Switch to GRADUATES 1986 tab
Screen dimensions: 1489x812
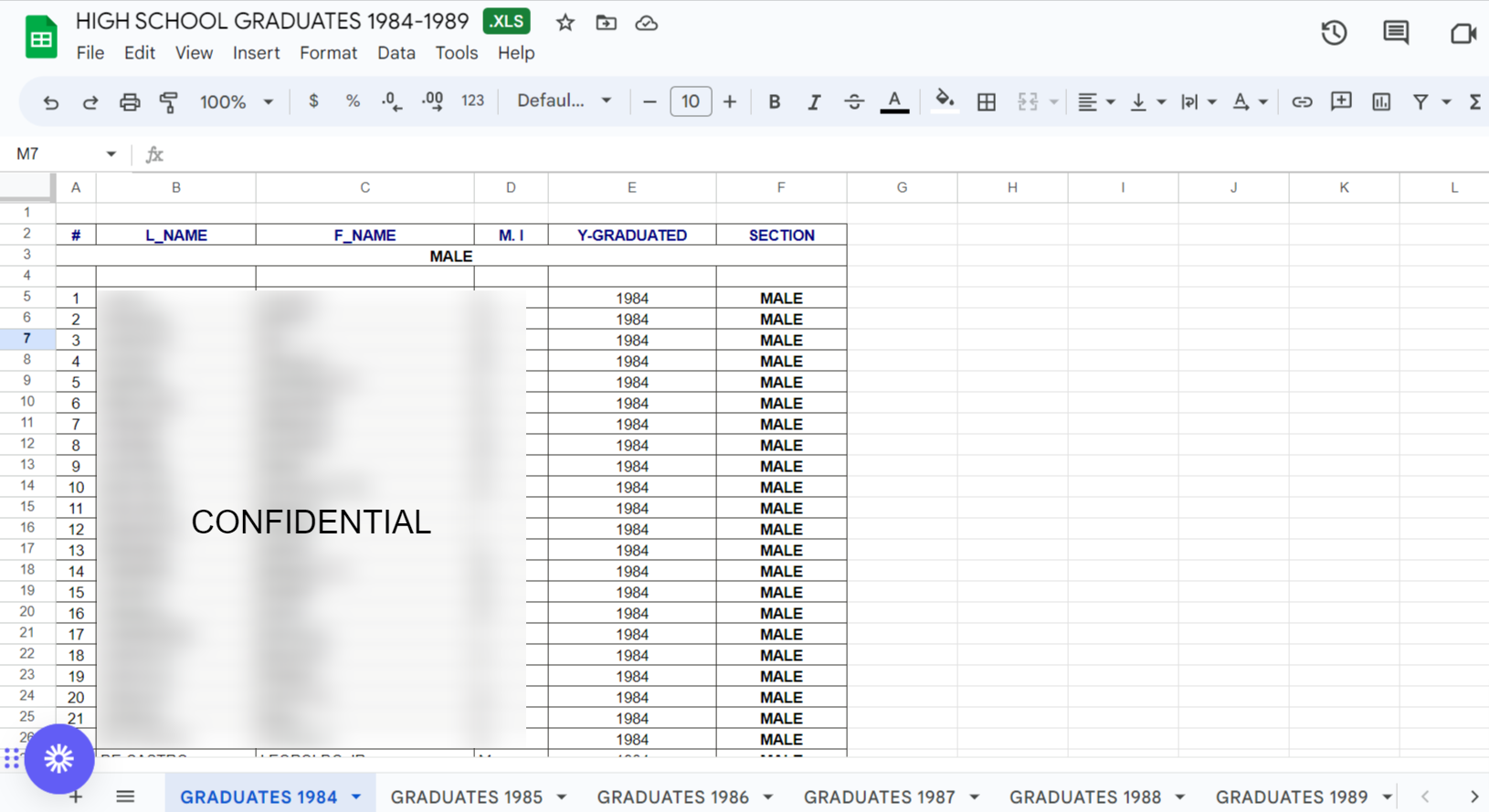coord(673,797)
